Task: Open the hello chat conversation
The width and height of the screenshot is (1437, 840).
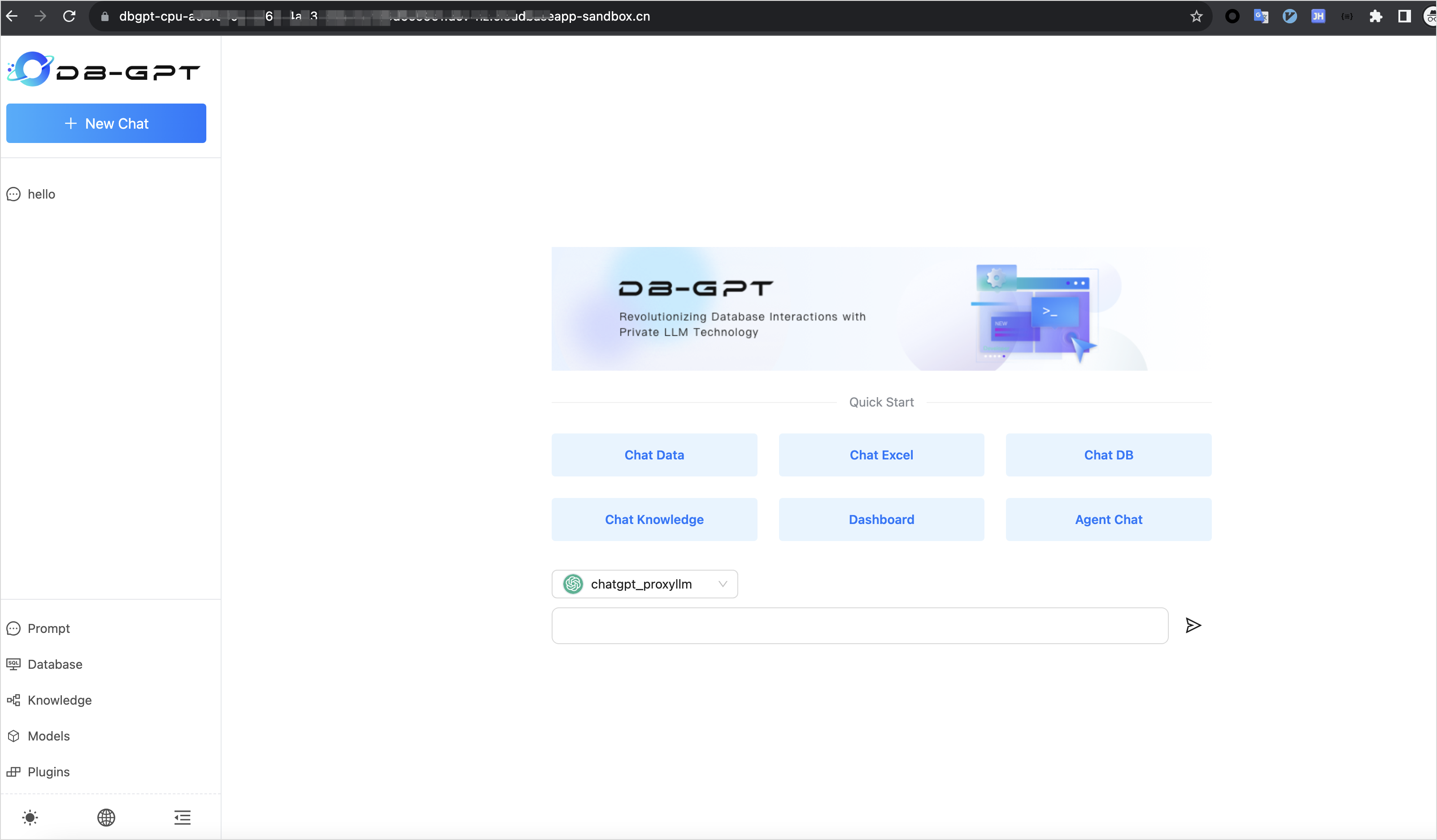Action: 41,195
